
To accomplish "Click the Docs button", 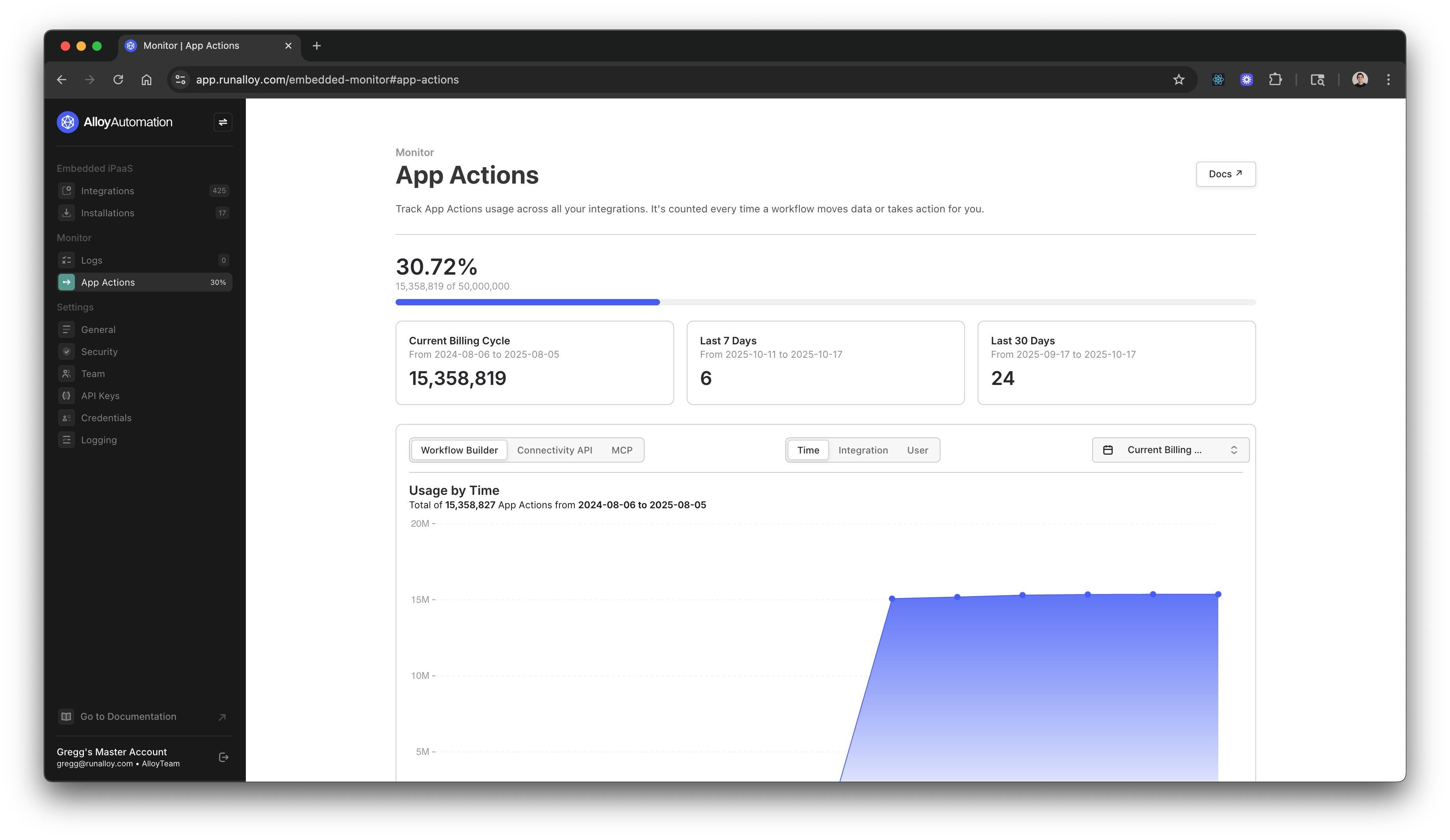I will click(1225, 174).
